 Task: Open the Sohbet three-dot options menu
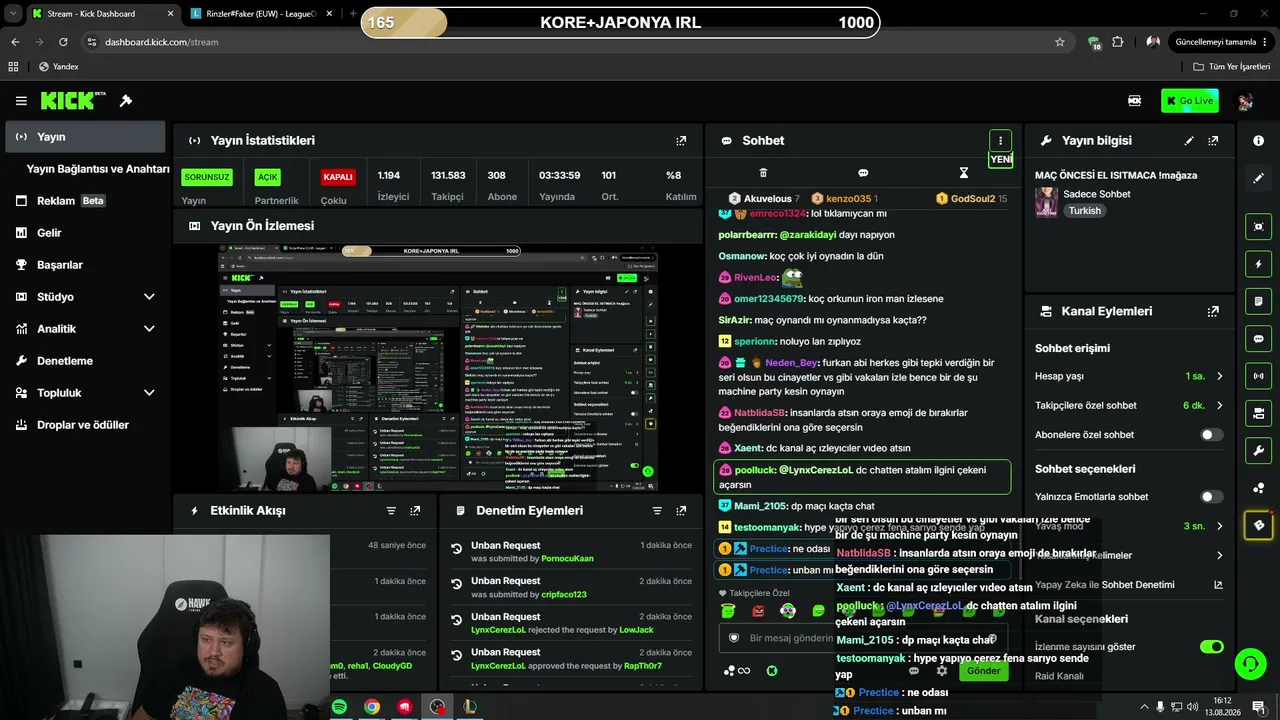tap(1000, 141)
